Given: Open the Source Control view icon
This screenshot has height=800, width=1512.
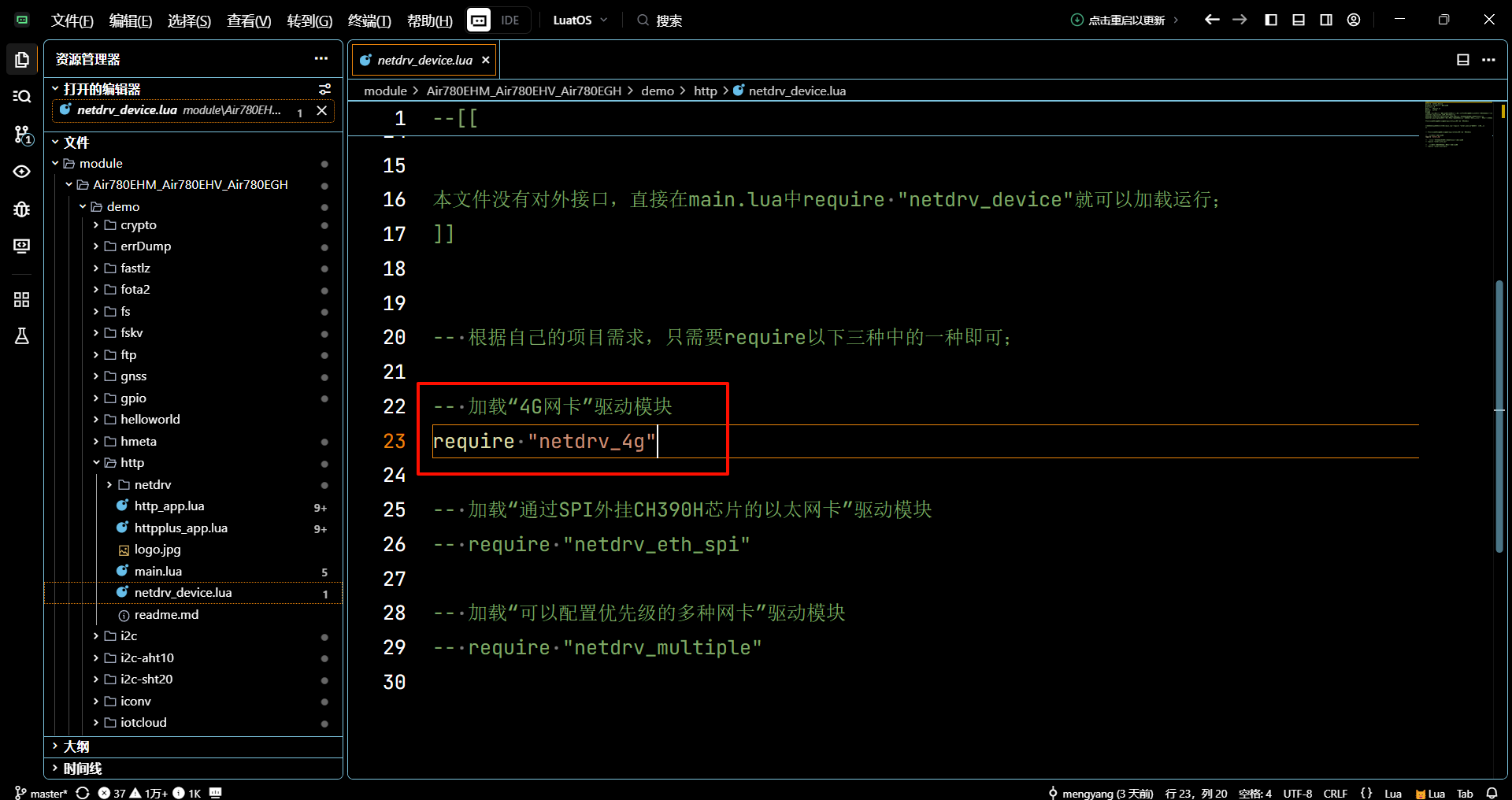Looking at the screenshot, I should pyautogui.click(x=22, y=135).
